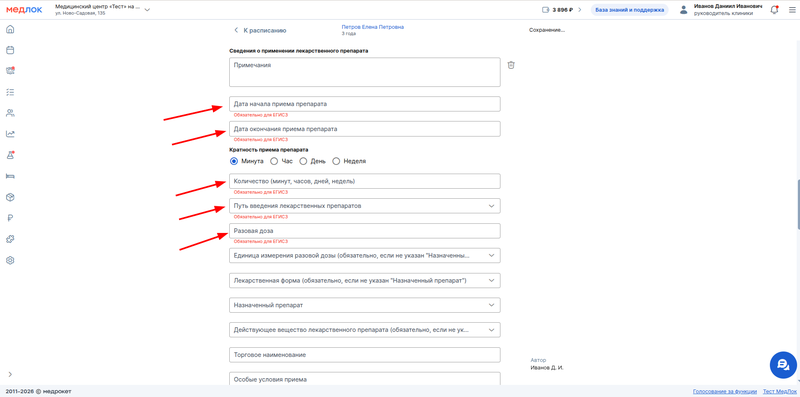This screenshot has height=397, width=800.
Task: Open the Тест МедЛок link
Action: 779,391
